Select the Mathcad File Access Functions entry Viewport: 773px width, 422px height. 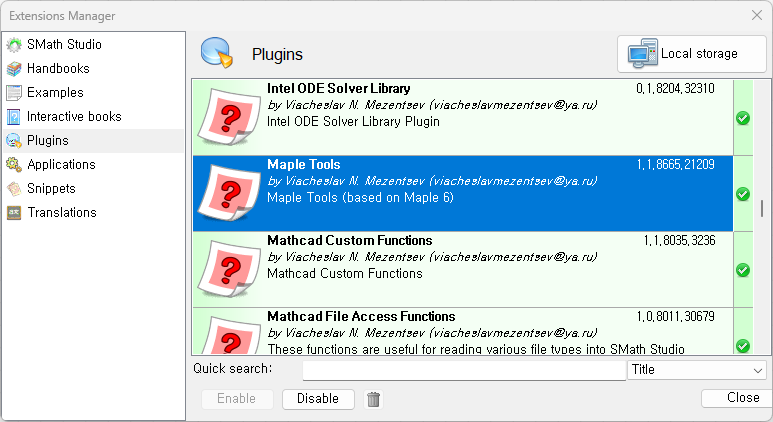(460, 330)
